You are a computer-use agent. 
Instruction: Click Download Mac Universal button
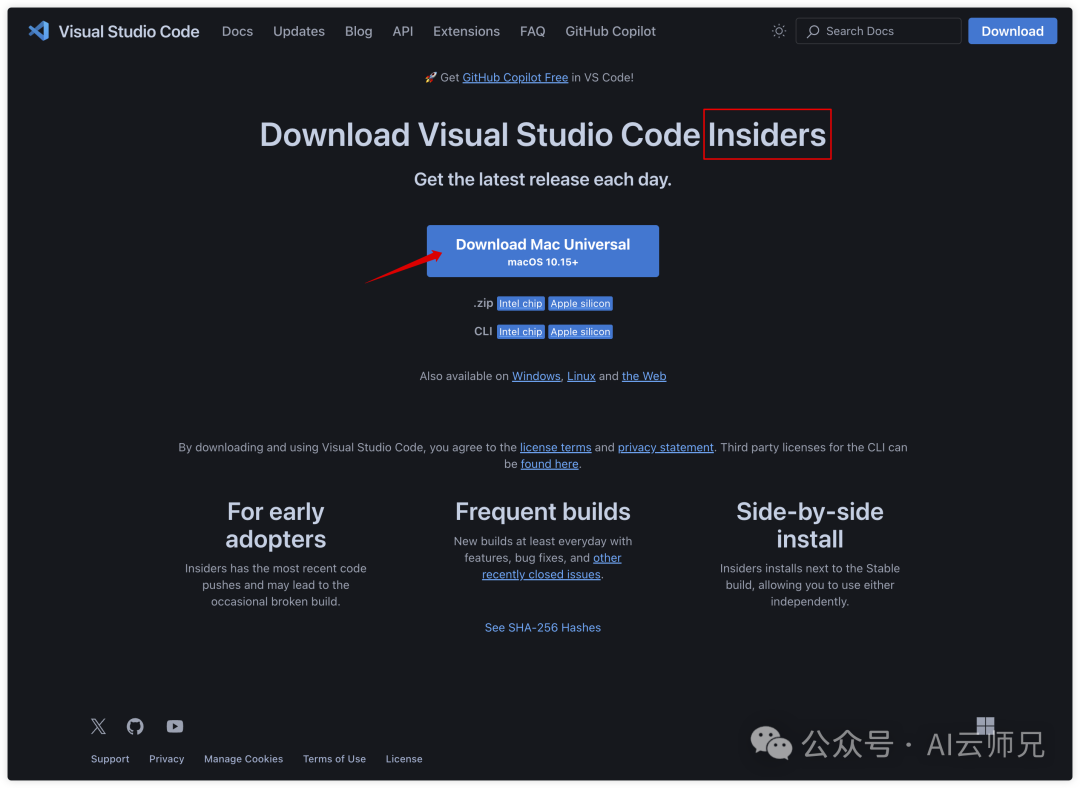(x=542, y=251)
